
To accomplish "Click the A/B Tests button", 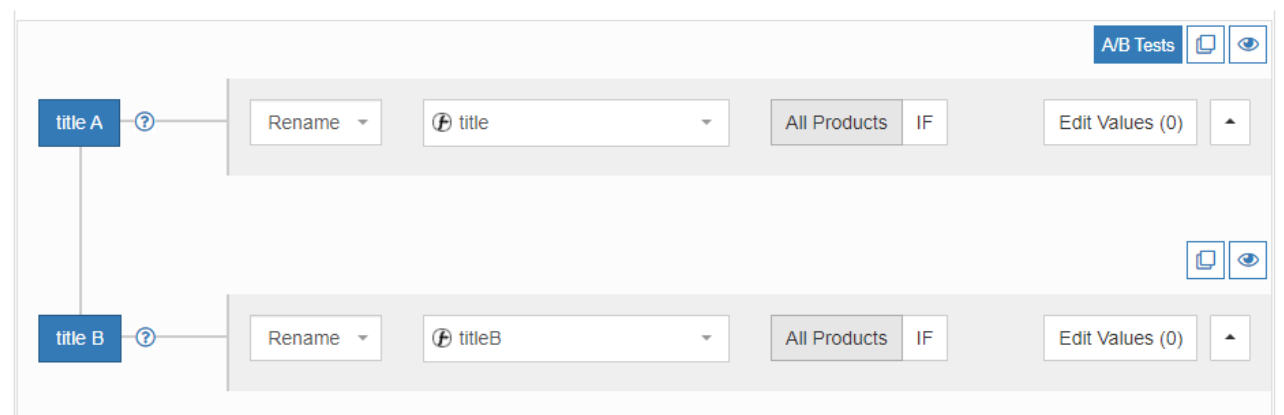I will click(x=1137, y=45).
